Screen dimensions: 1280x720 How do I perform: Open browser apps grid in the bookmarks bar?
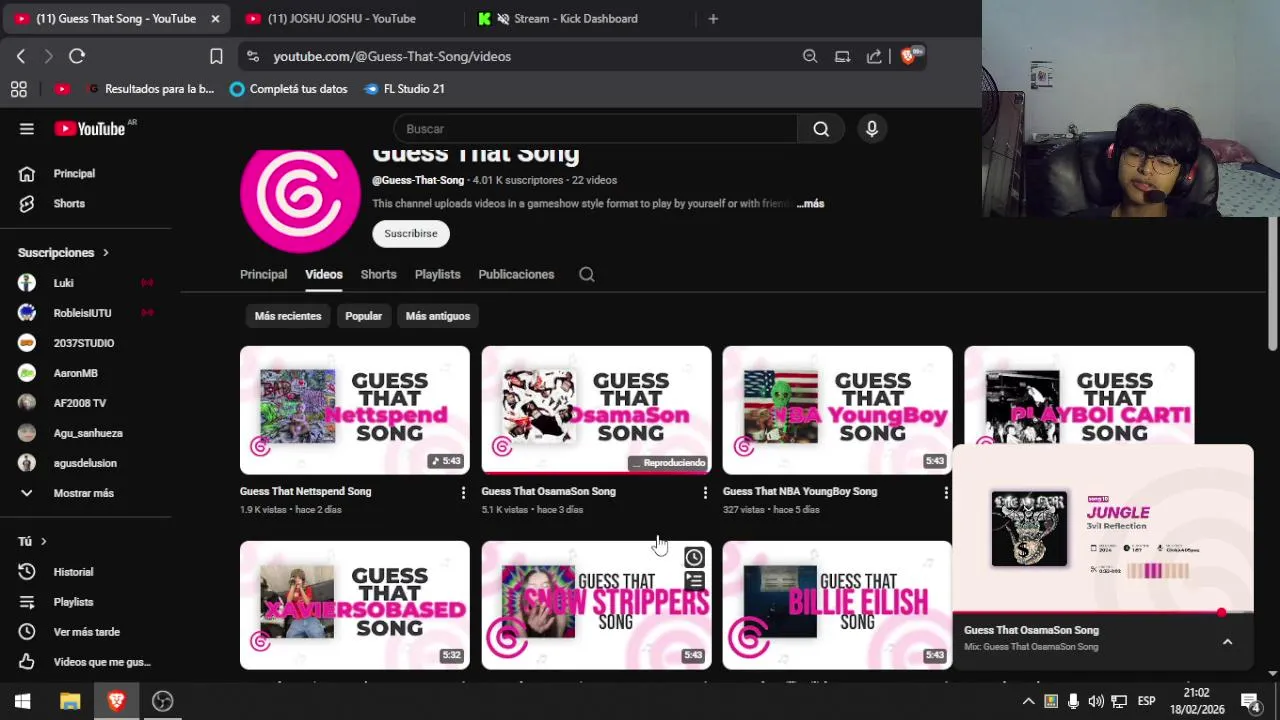[19, 89]
